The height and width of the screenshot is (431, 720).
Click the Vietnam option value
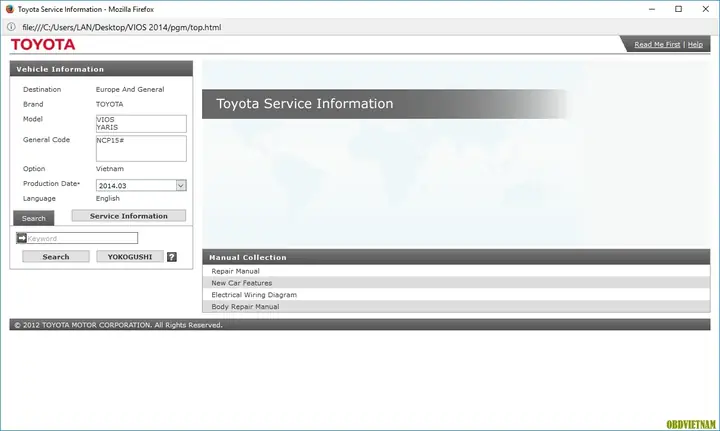point(110,169)
